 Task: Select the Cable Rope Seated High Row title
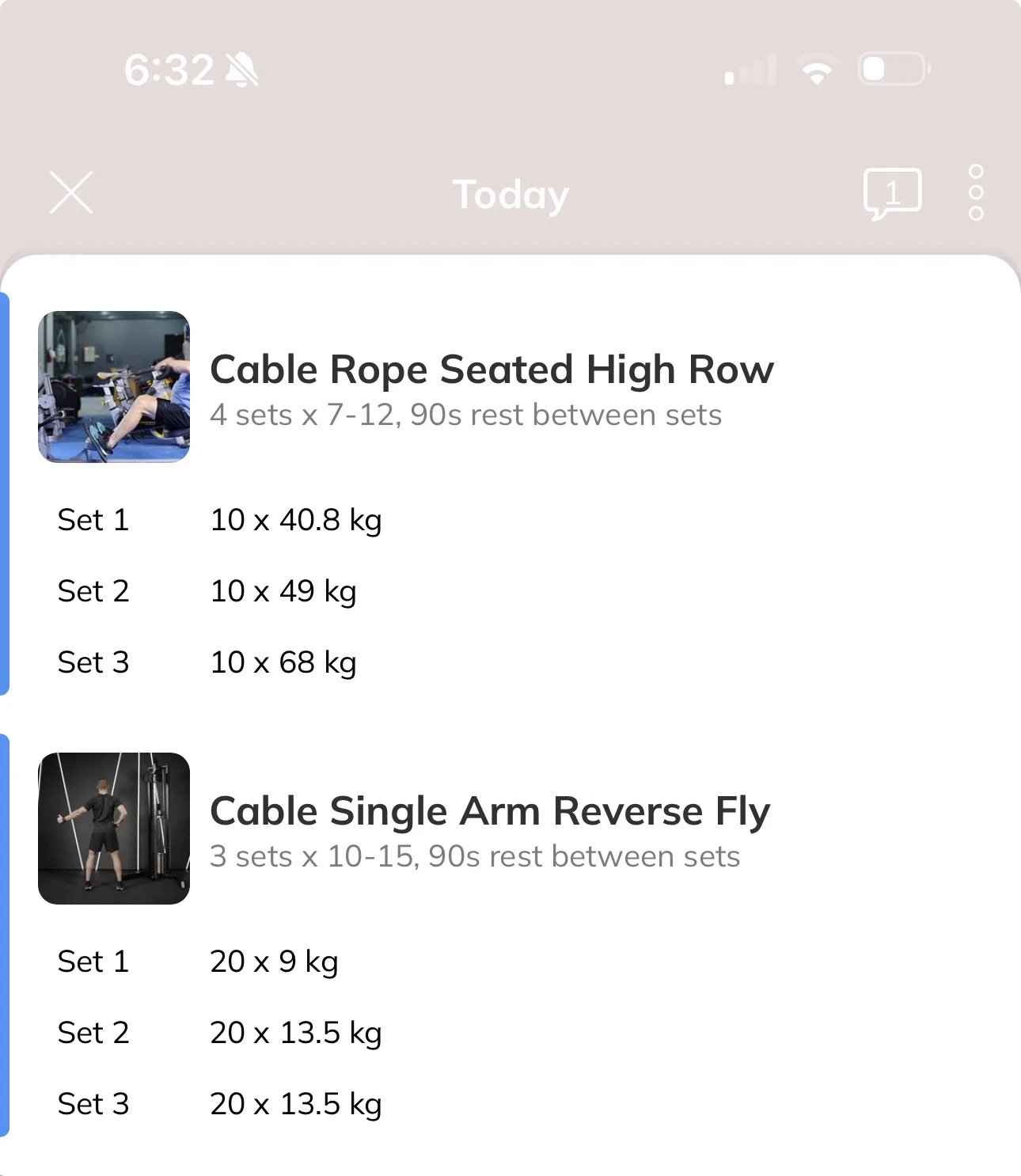(492, 370)
